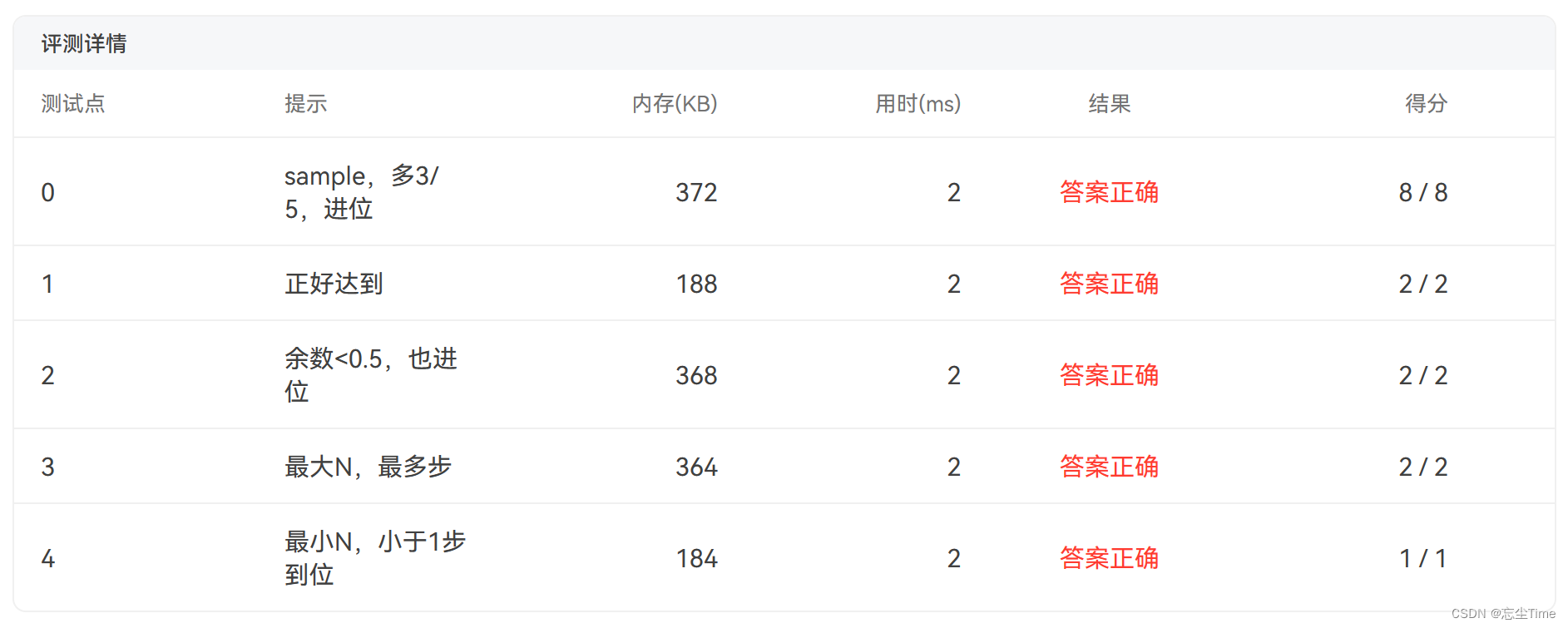Screen dimensions: 1568x628
Task: Click the 内存(KB) column header
Action: [675, 103]
